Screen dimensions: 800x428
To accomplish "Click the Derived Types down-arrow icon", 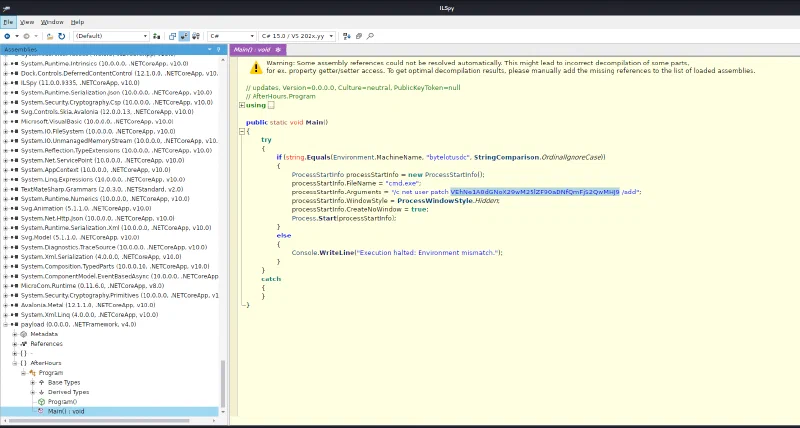I will pyautogui.click(x=42, y=392).
